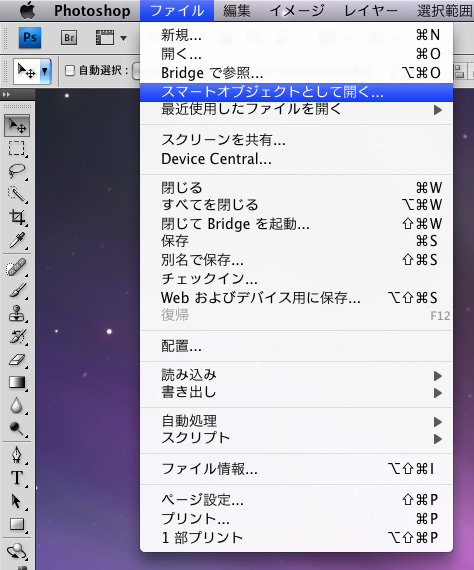Open the Photoshop application menu
The height and width of the screenshot is (570, 474).
[92, 11]
